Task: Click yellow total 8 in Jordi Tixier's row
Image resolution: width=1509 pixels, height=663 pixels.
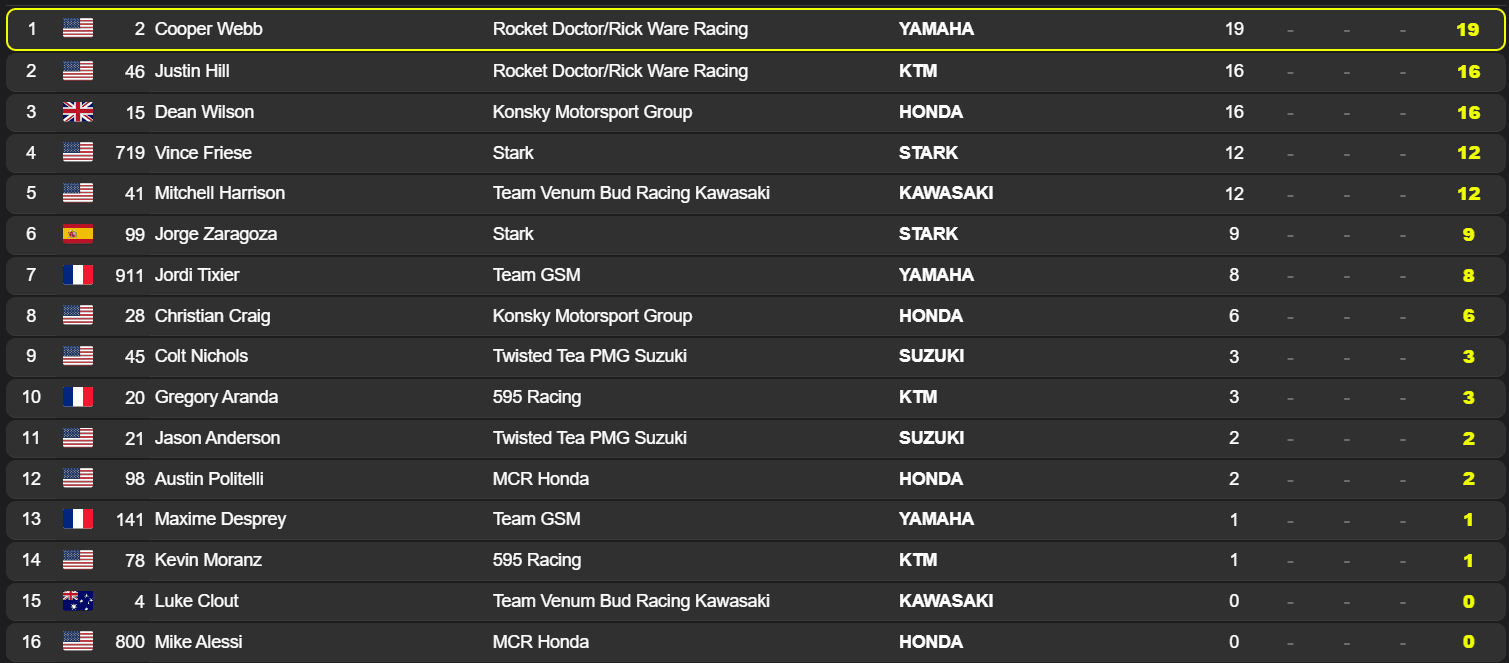Action: [1468, 275]
